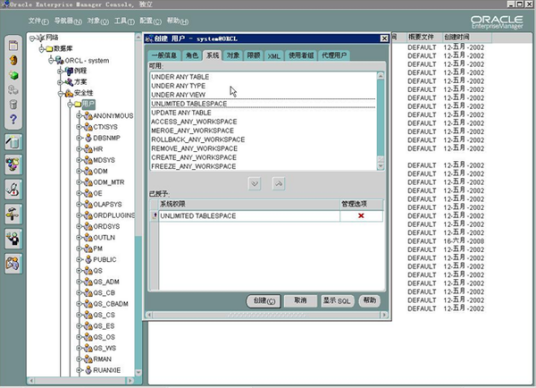Click the trash can delete sidebar icon
This screenshot has width=536, height=388.
pos(13,104)
